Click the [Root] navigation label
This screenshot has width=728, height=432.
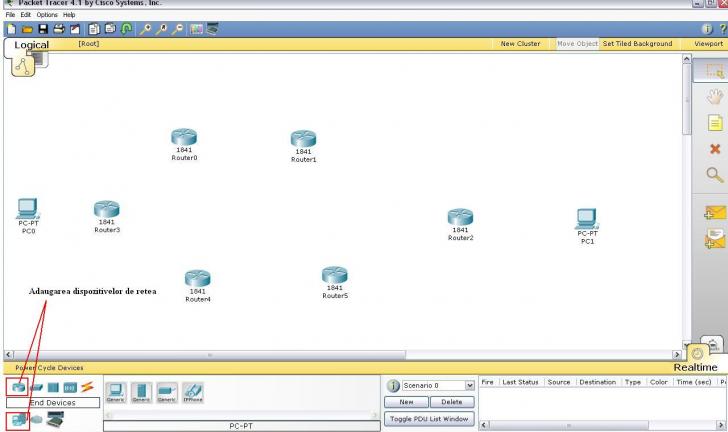88,44
